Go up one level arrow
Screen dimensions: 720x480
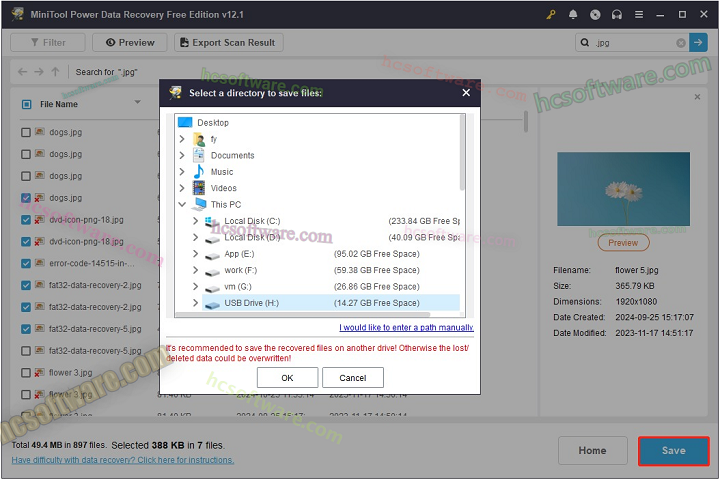[56, 72]
